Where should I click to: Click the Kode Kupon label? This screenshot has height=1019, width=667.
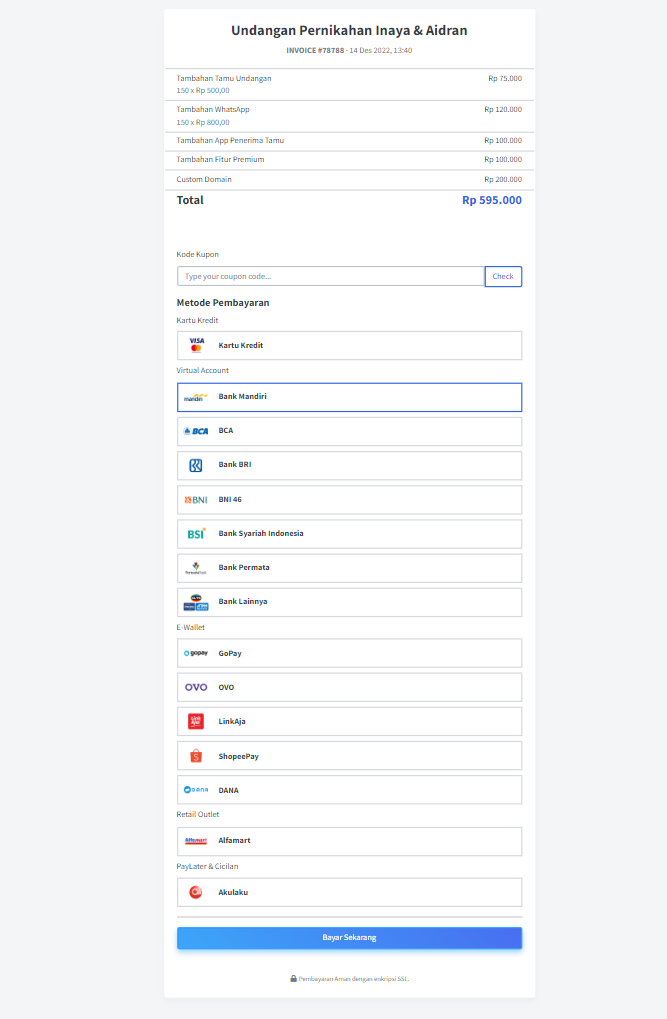(198, 254)
